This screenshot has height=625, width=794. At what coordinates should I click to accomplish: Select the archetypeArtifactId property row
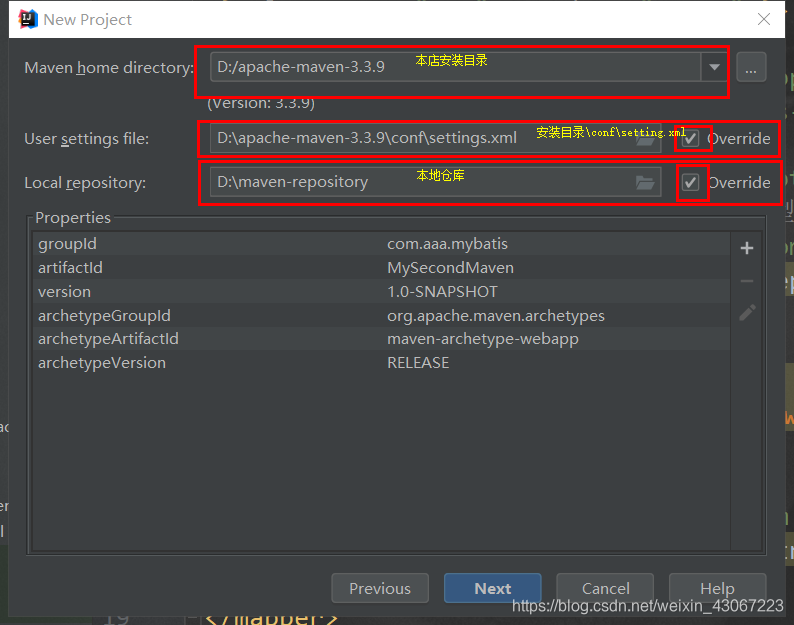pyautogui.click(x=381, y=339)
